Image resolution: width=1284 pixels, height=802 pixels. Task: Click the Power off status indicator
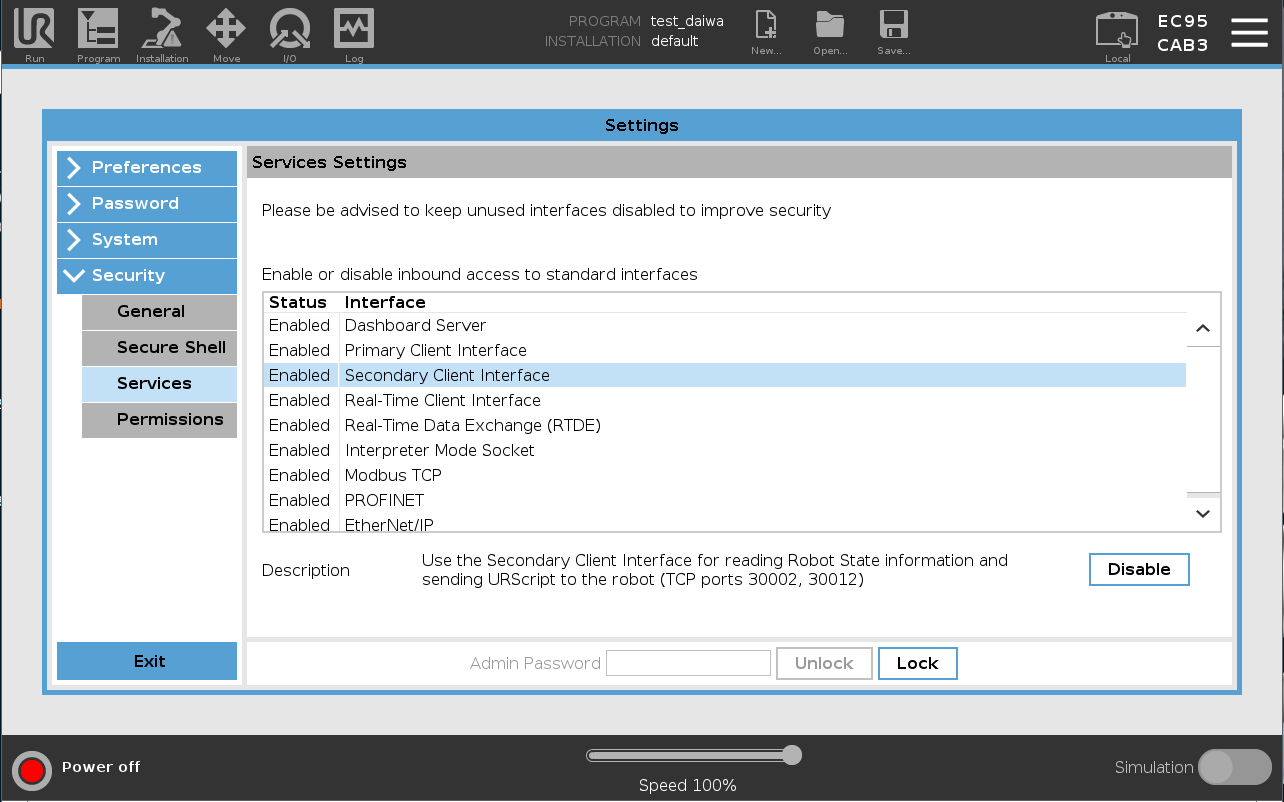click(x=31, y=770)
